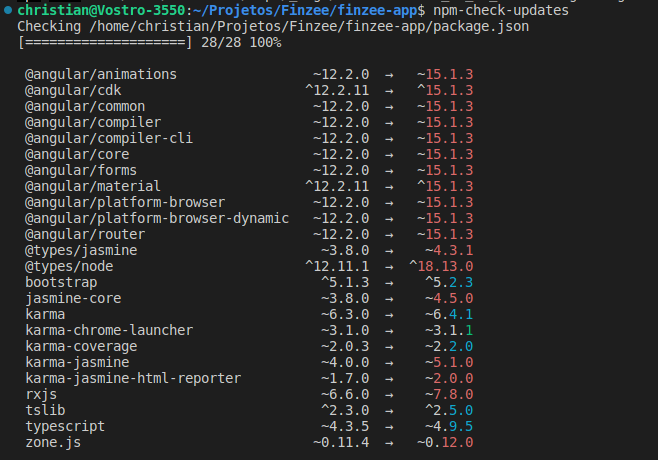Click the karma package name
658x460 pixels.
(x=45, y=314)
